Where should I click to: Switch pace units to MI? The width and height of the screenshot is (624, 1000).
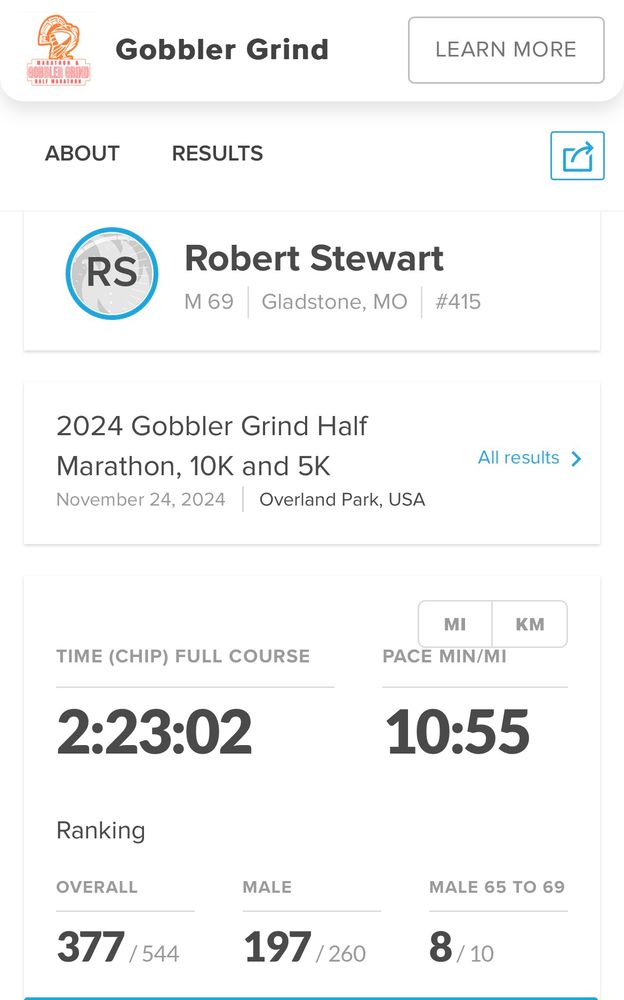pos(455,624)
